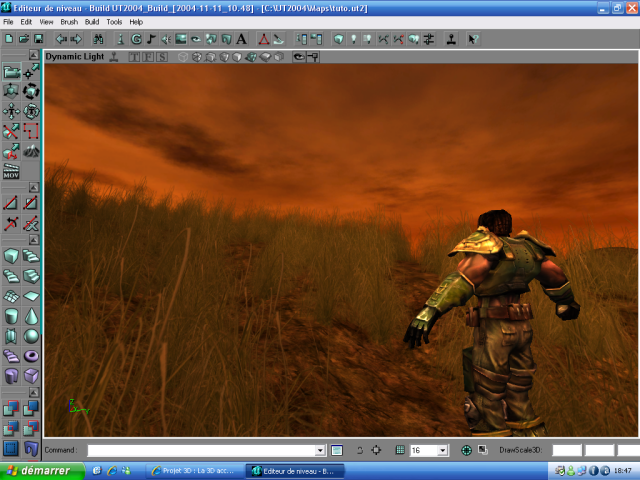Open the Command history dropdown
Viewport: 640px width, 480px height.
[x=320, y=451]
